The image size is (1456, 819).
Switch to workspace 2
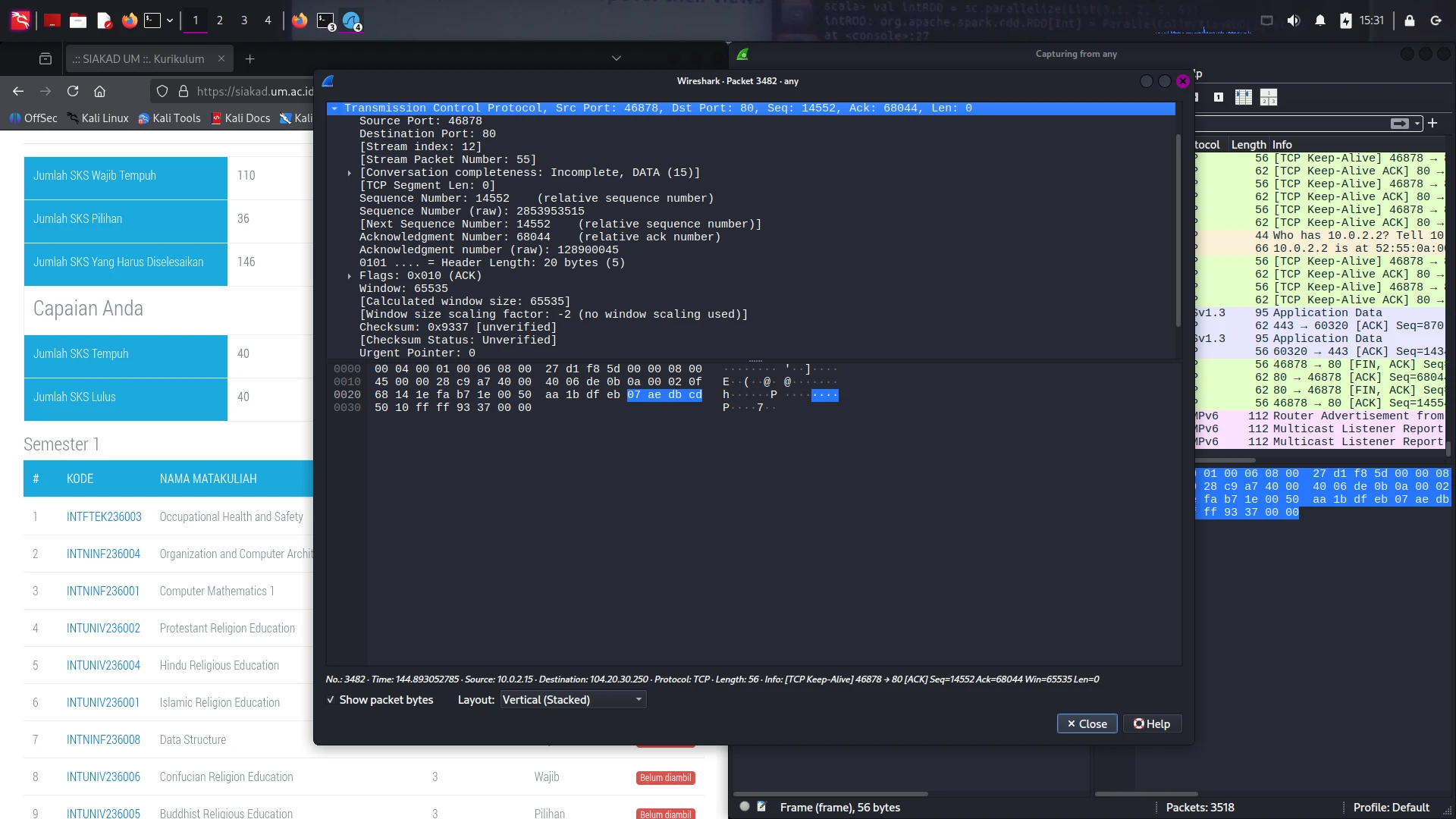219,20
